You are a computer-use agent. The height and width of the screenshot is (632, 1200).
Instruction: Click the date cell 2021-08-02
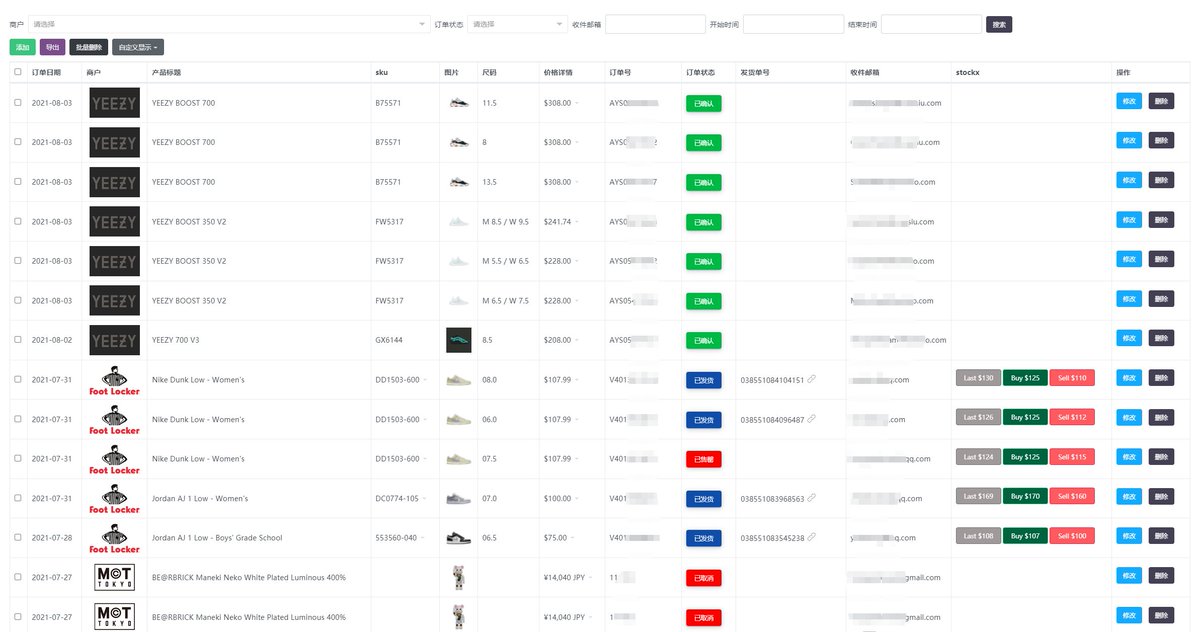[52, 340]
